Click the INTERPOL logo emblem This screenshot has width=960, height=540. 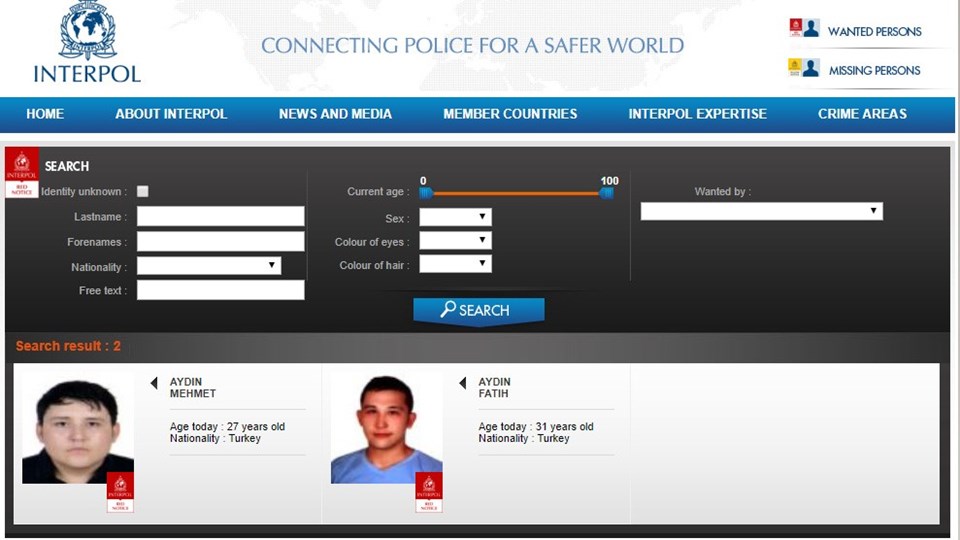(x=87, y=33)
